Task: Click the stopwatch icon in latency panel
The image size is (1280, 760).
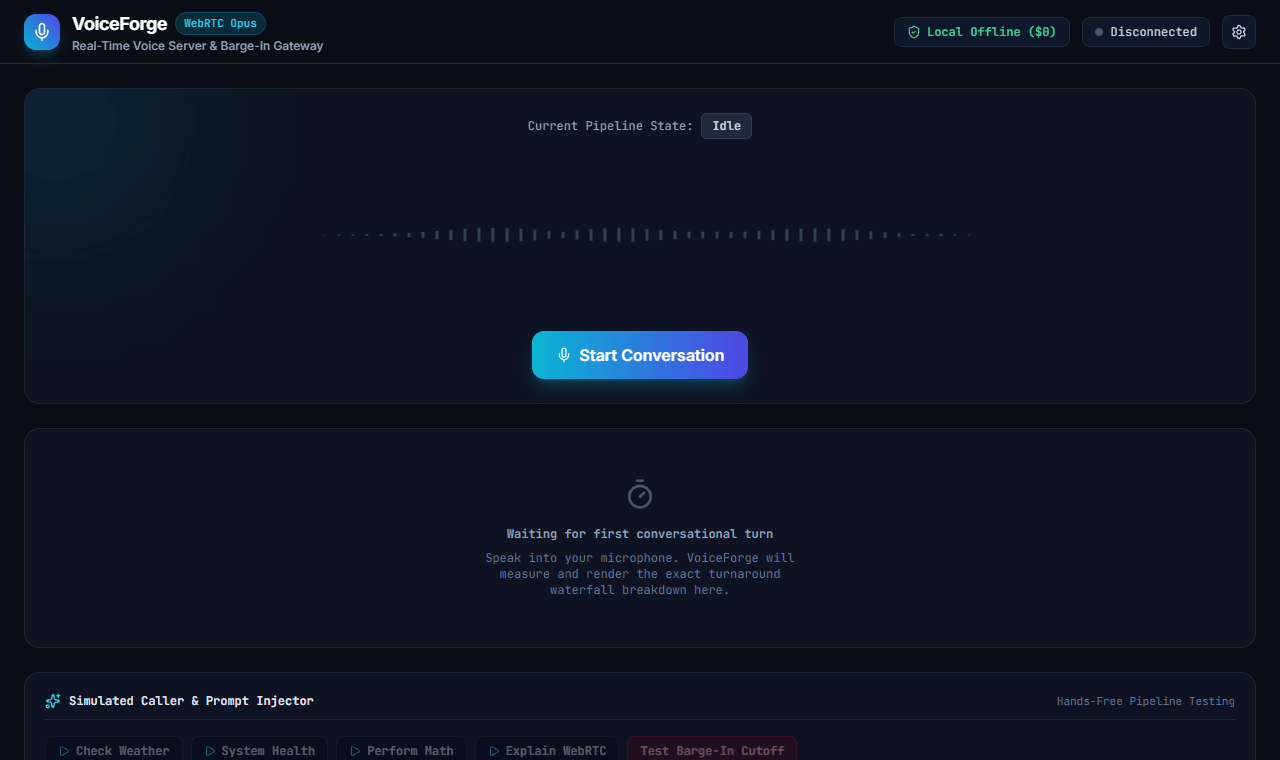Action: pyautogui.click(x=640, y=494)
